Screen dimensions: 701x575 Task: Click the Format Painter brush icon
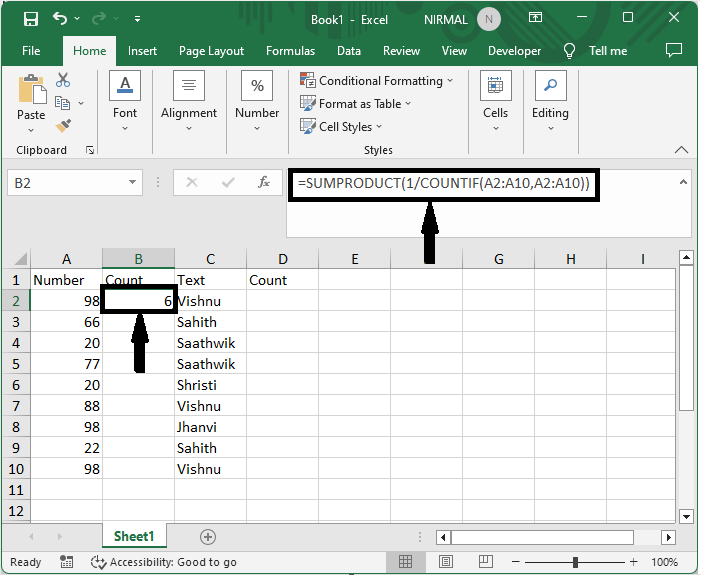pos(63,126)
